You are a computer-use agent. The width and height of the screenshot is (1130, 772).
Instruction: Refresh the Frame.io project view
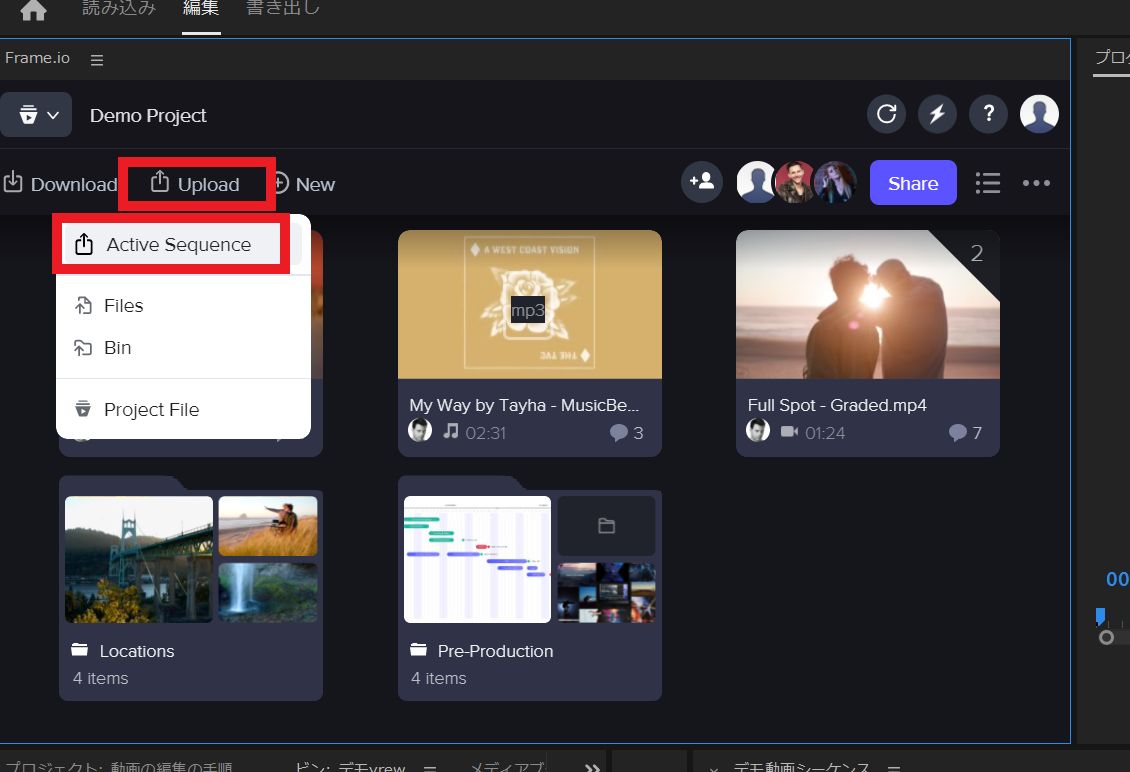(886, 113)
